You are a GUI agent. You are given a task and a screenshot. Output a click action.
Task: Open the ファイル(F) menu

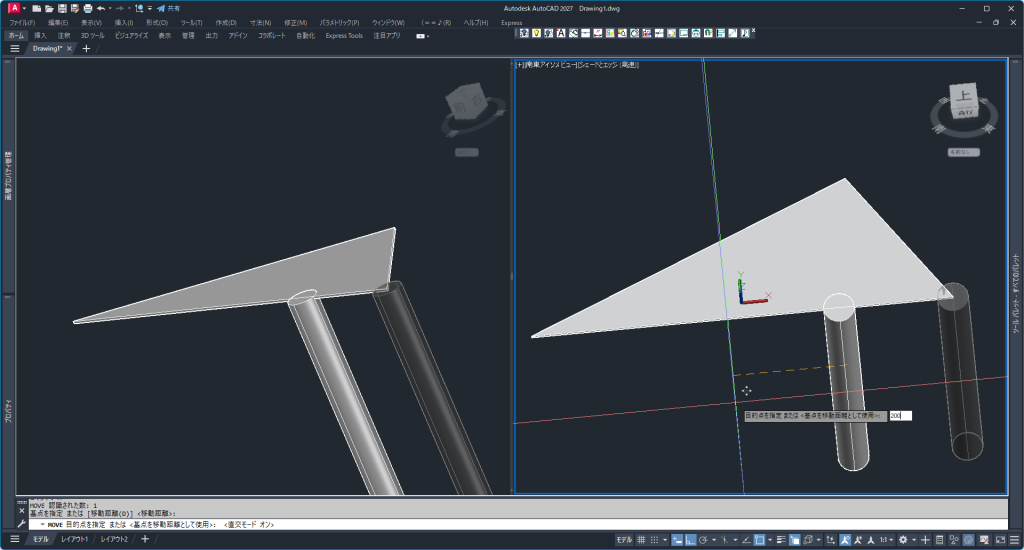click(22, 22)
